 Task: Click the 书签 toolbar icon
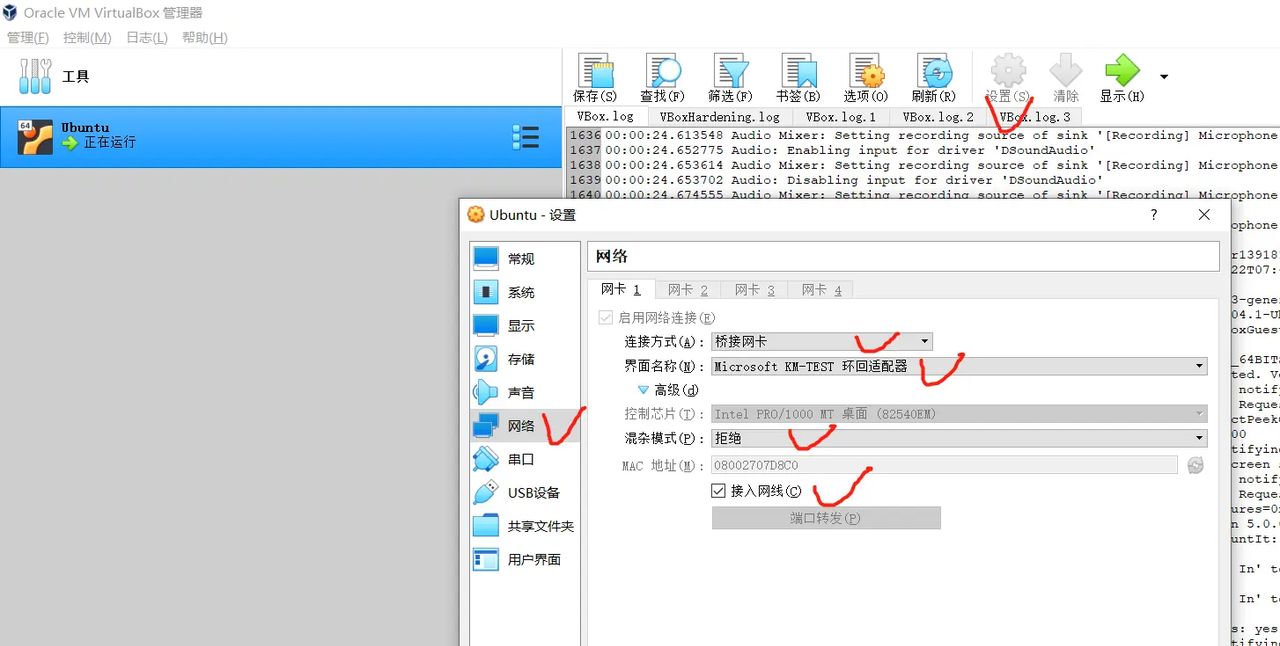[x=798, y=75]
